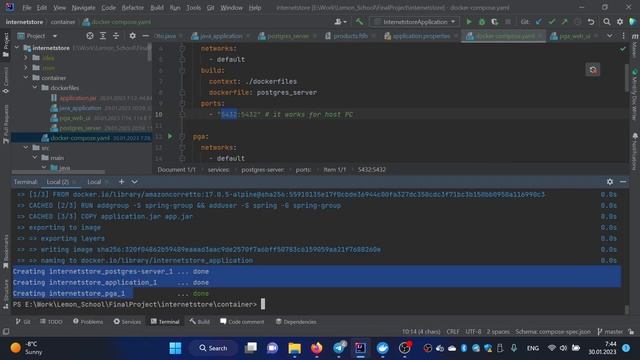Viewport: 640px width, 360px height.
Task: Open the Git menu
Action: coord(210,8)
